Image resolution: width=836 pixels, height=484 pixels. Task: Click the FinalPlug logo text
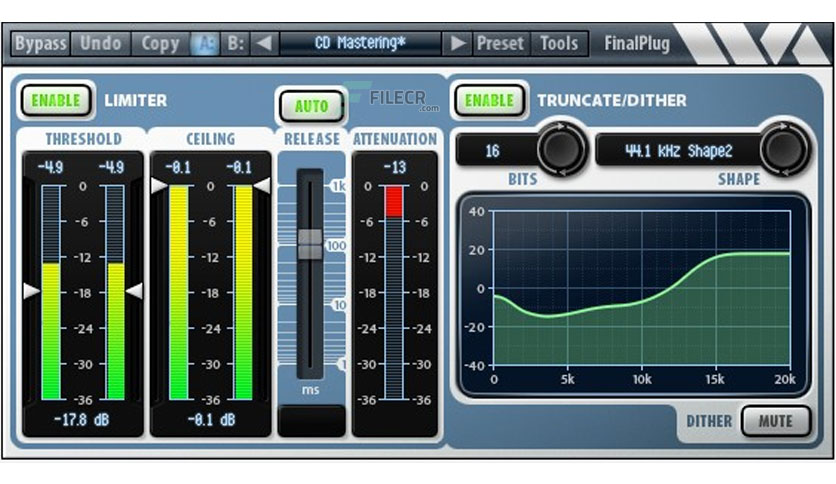point(637,43)
